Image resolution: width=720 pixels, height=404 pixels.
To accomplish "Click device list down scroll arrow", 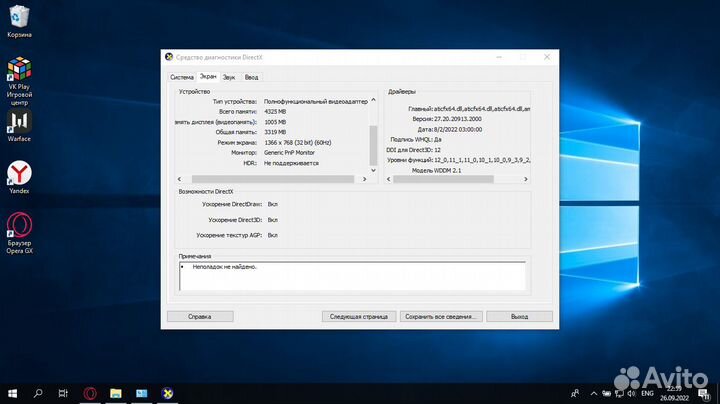I will click(x=373, y=170).
